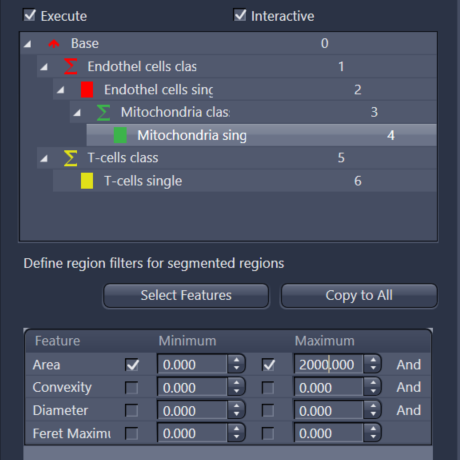Collapse the Endothel cells single node
The image size is (460, 460).
point(60,90)
